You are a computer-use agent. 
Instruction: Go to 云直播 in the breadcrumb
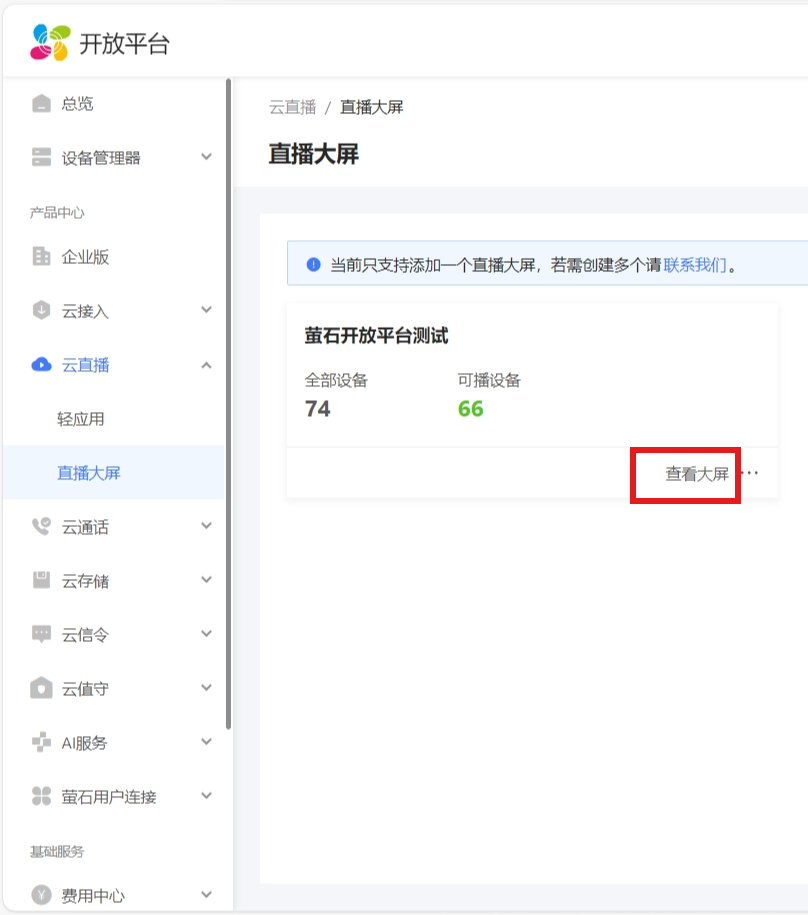tap(292, 107)
